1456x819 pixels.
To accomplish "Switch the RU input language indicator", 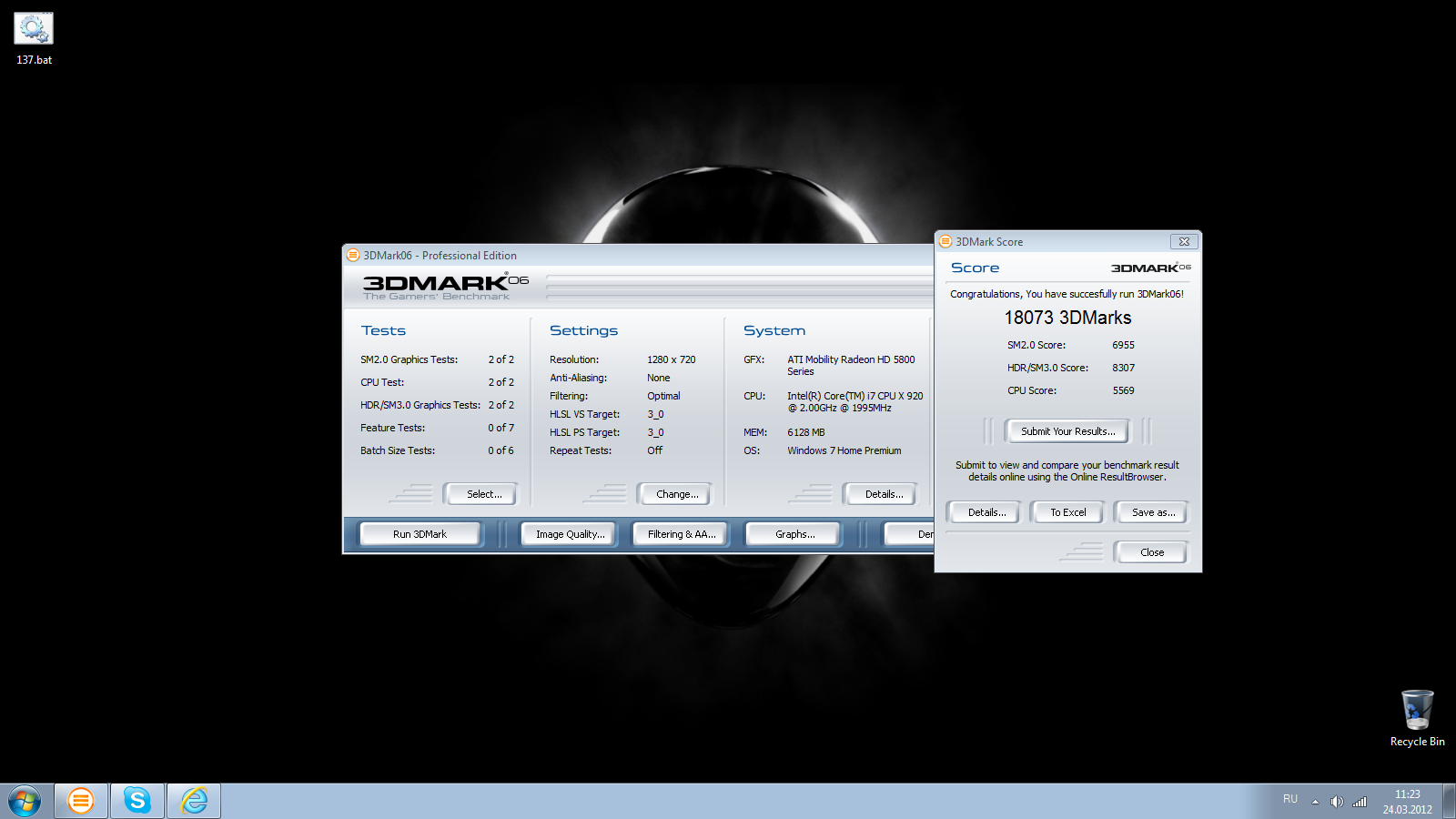I will 1290,799.
